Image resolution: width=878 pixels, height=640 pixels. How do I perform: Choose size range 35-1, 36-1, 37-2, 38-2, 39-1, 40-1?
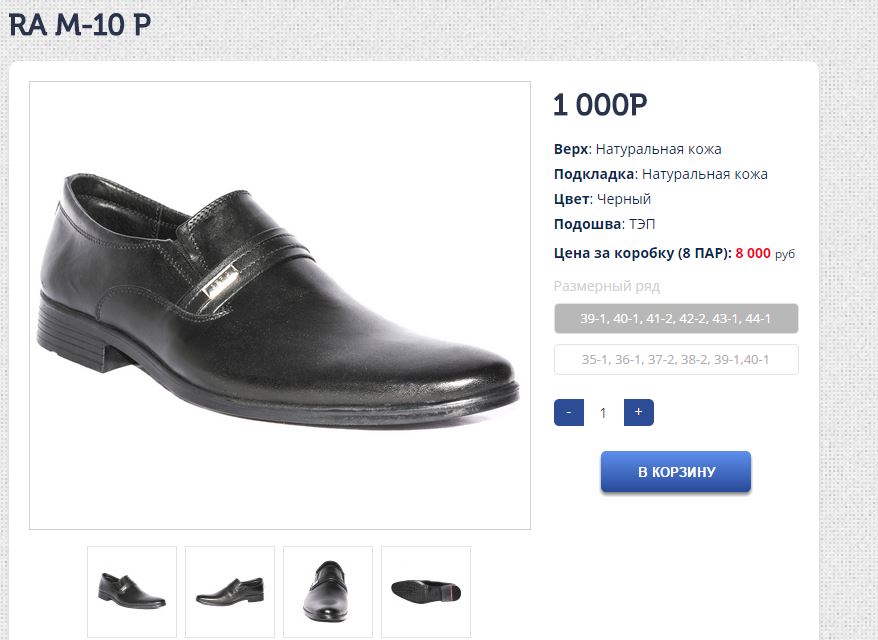point(676,360)
